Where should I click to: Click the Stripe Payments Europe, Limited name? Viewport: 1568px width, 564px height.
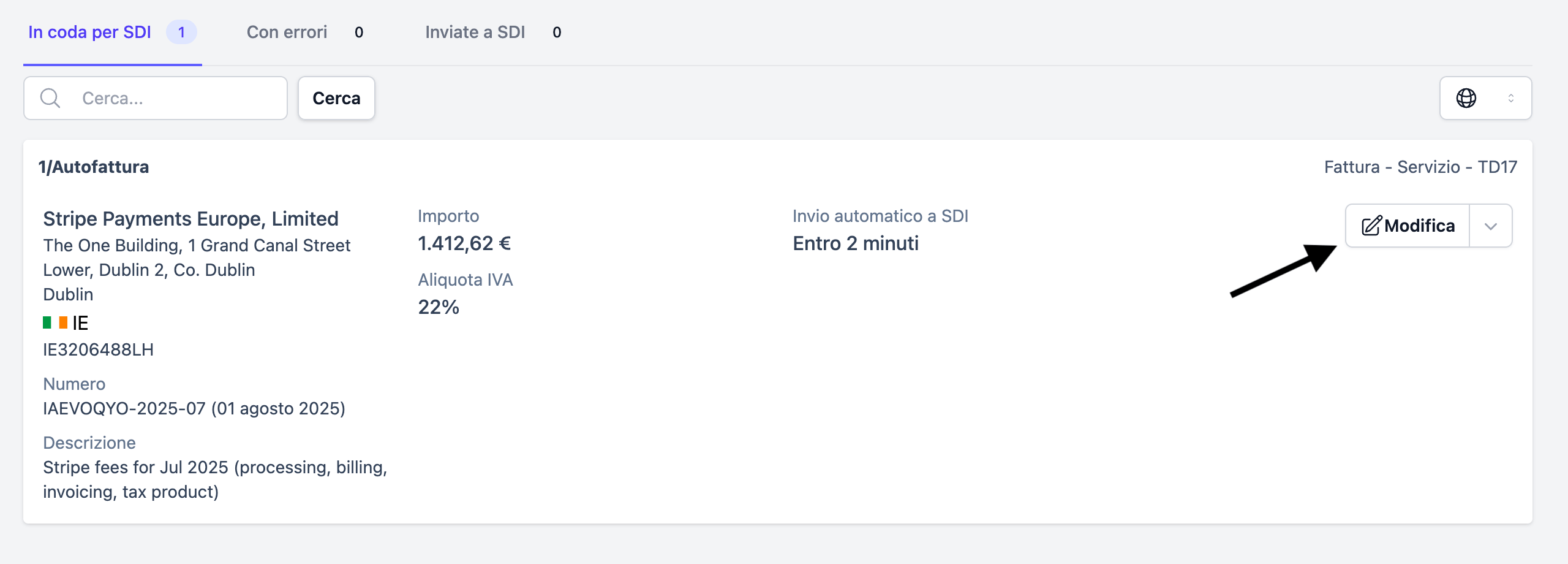[x=190, y=219]
